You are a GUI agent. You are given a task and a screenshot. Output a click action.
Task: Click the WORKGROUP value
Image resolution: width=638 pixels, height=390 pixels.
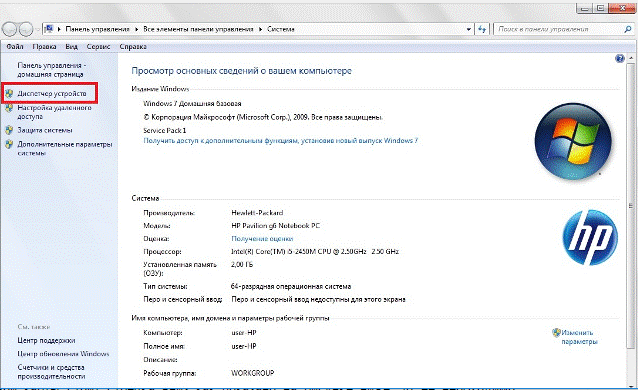[x=252, y=373]
